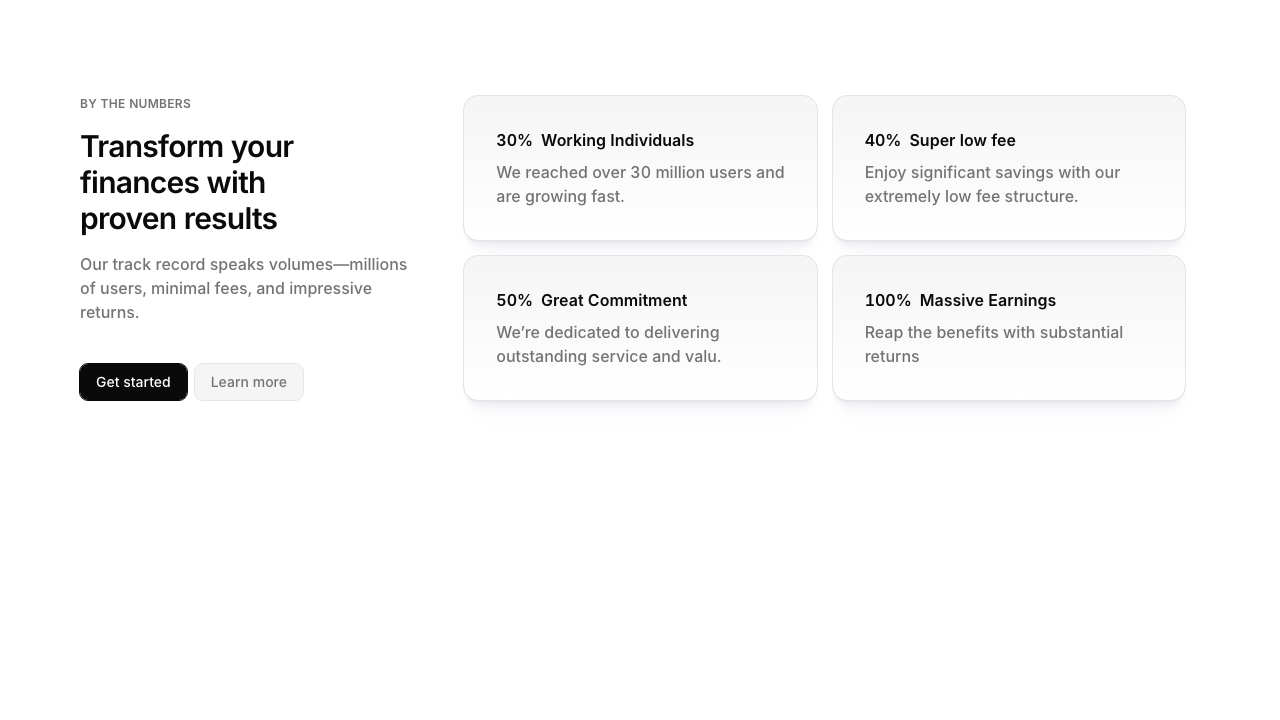Click the 50% figure

514,301
